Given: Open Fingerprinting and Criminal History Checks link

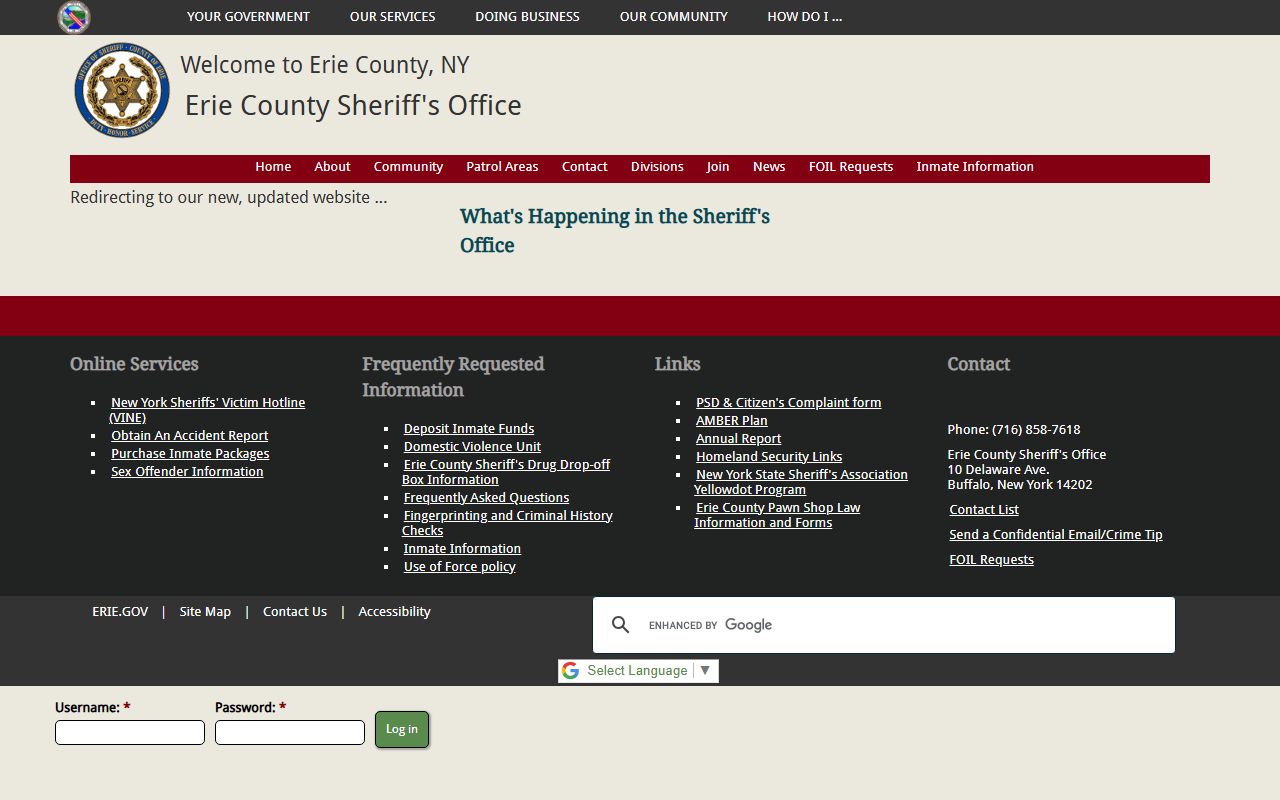Looking at the screenshot, I should pyautogui.click(x=507, y=523).
